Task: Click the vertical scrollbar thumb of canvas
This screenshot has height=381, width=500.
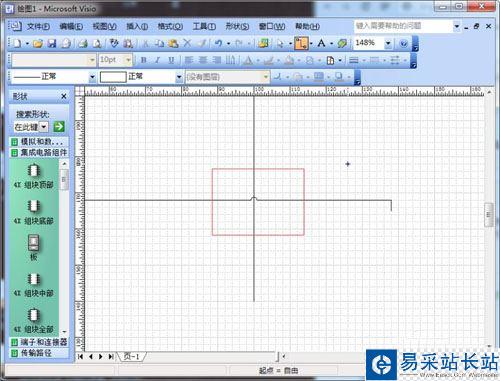Action: (489, 215)
